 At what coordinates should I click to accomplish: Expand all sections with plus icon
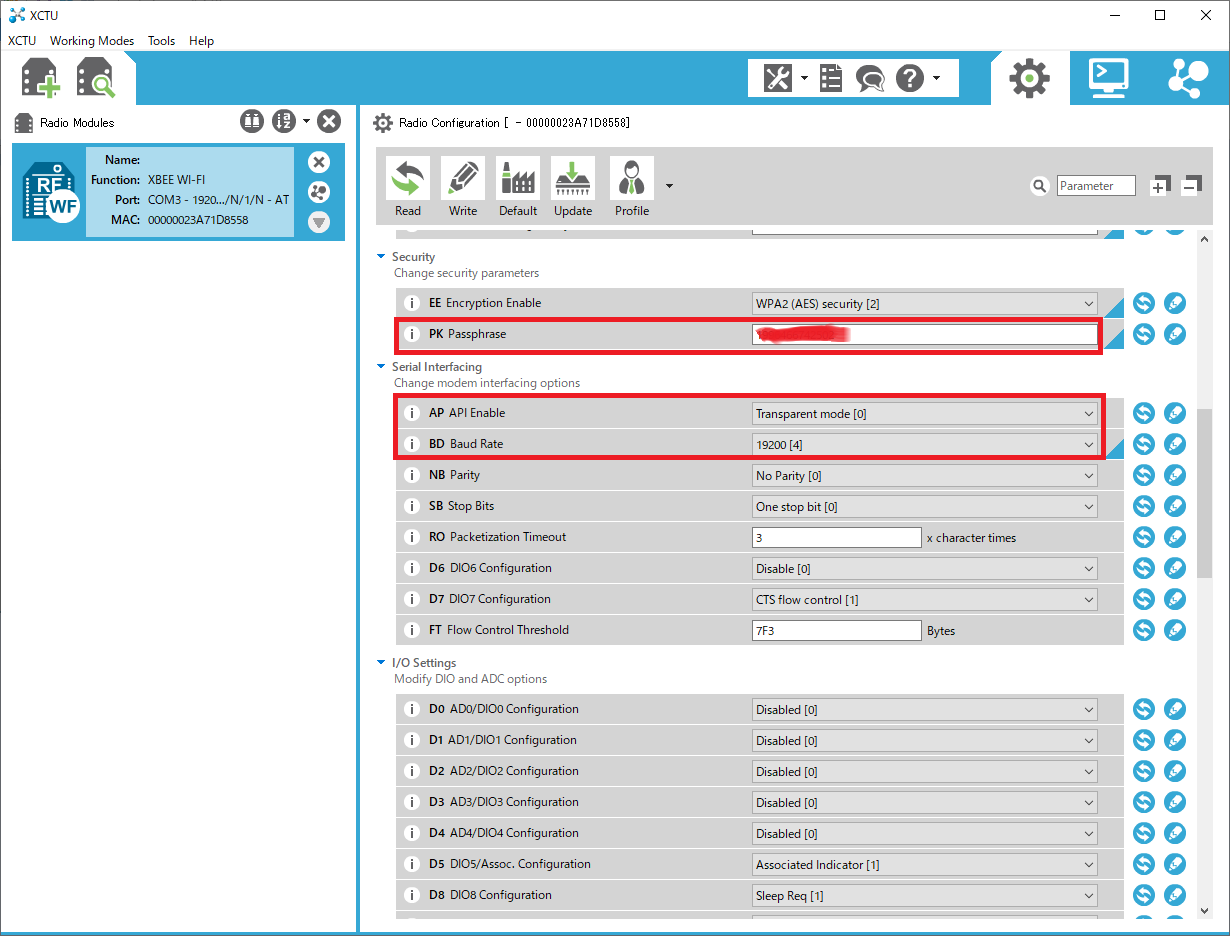pyautogui.click(x=1160, y=186)
